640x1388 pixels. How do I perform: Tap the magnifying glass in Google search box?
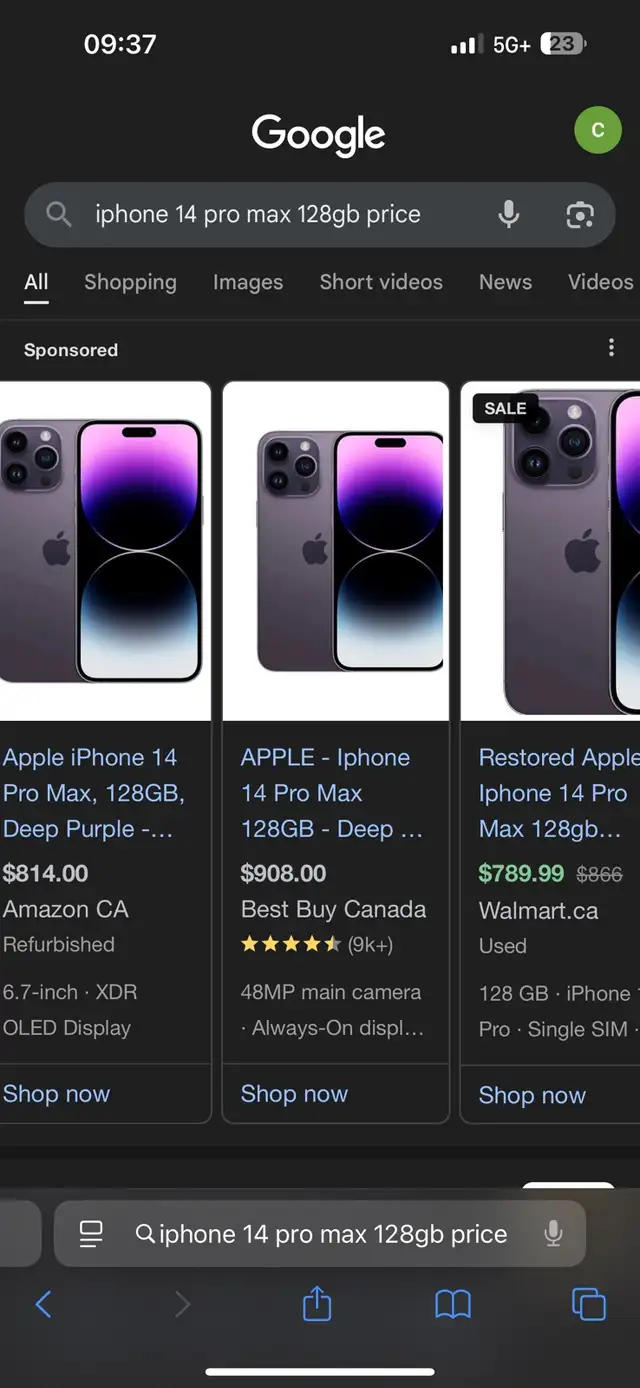click(x=59, y=214)
